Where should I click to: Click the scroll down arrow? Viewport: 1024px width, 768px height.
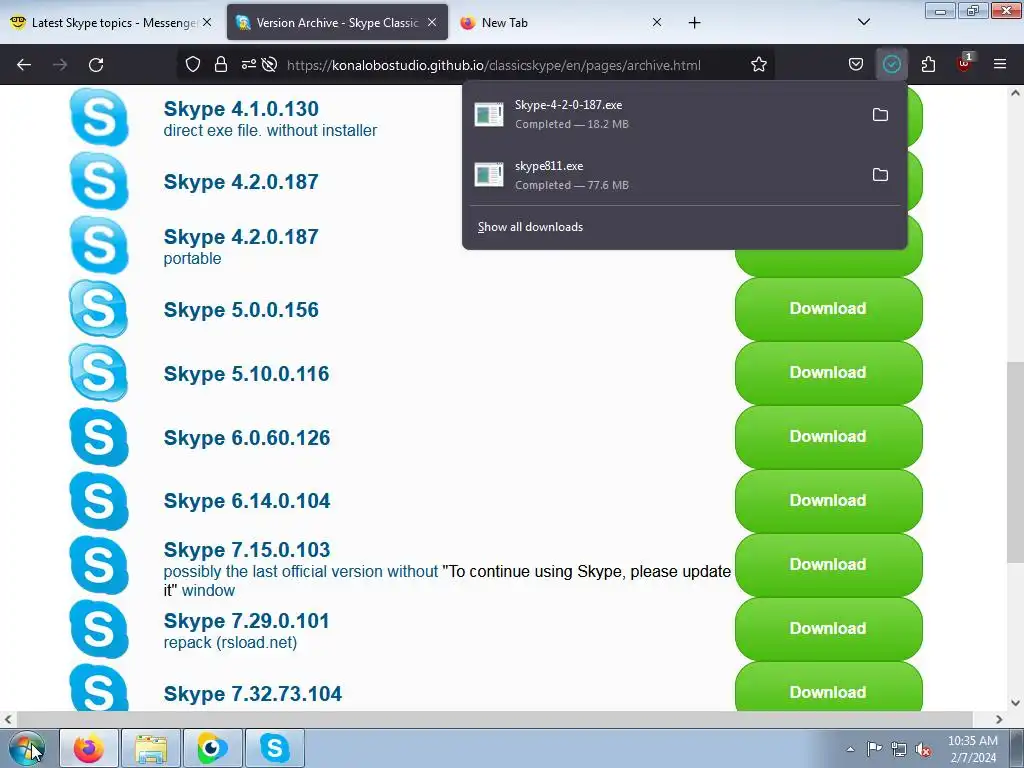[1015, 703]
